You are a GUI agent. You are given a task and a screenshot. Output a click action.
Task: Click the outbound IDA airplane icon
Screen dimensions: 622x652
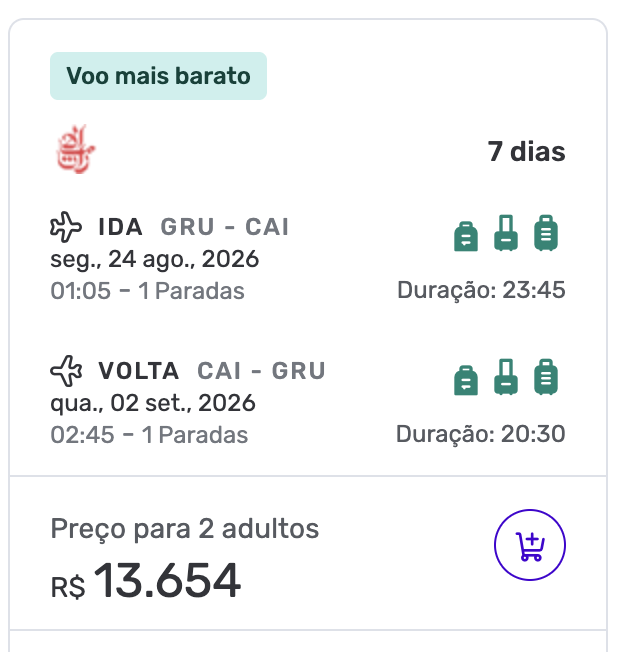pos(66,227)
